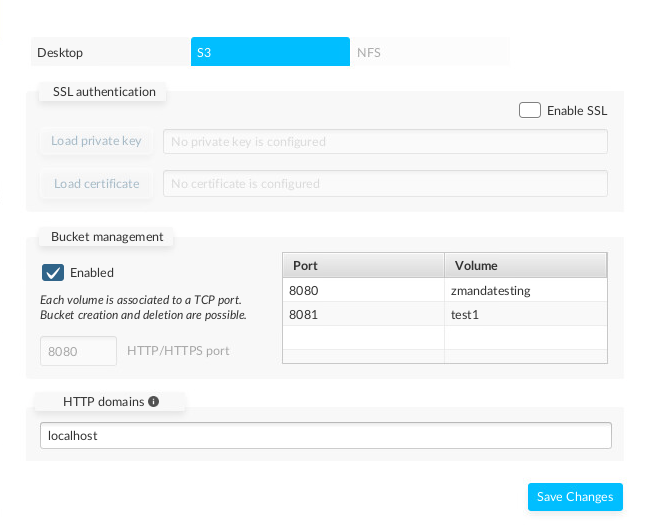The image size is (646, 527).
Task: Select the test1 volume cell
Action: (525, 314)
